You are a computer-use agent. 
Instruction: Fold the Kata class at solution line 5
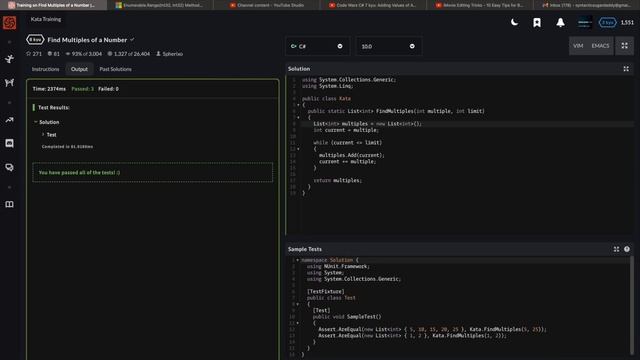298,105
